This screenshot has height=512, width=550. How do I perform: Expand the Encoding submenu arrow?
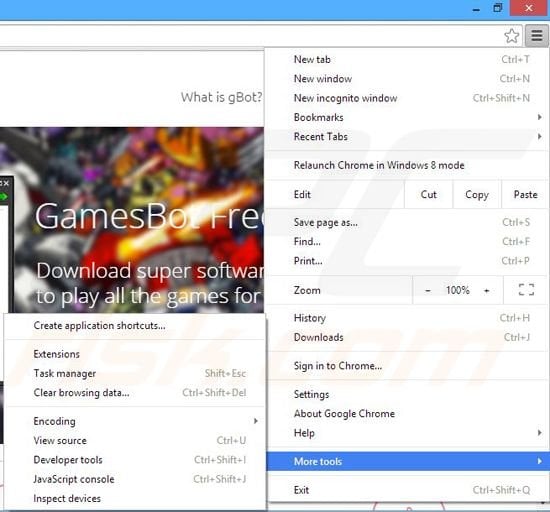256,421
